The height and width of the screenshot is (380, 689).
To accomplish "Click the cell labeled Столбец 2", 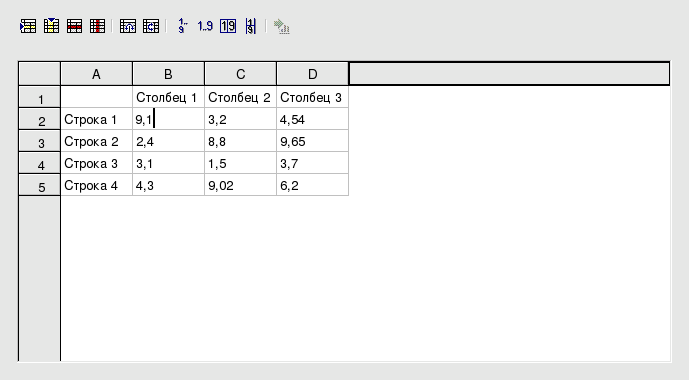I will click(240, 97).
